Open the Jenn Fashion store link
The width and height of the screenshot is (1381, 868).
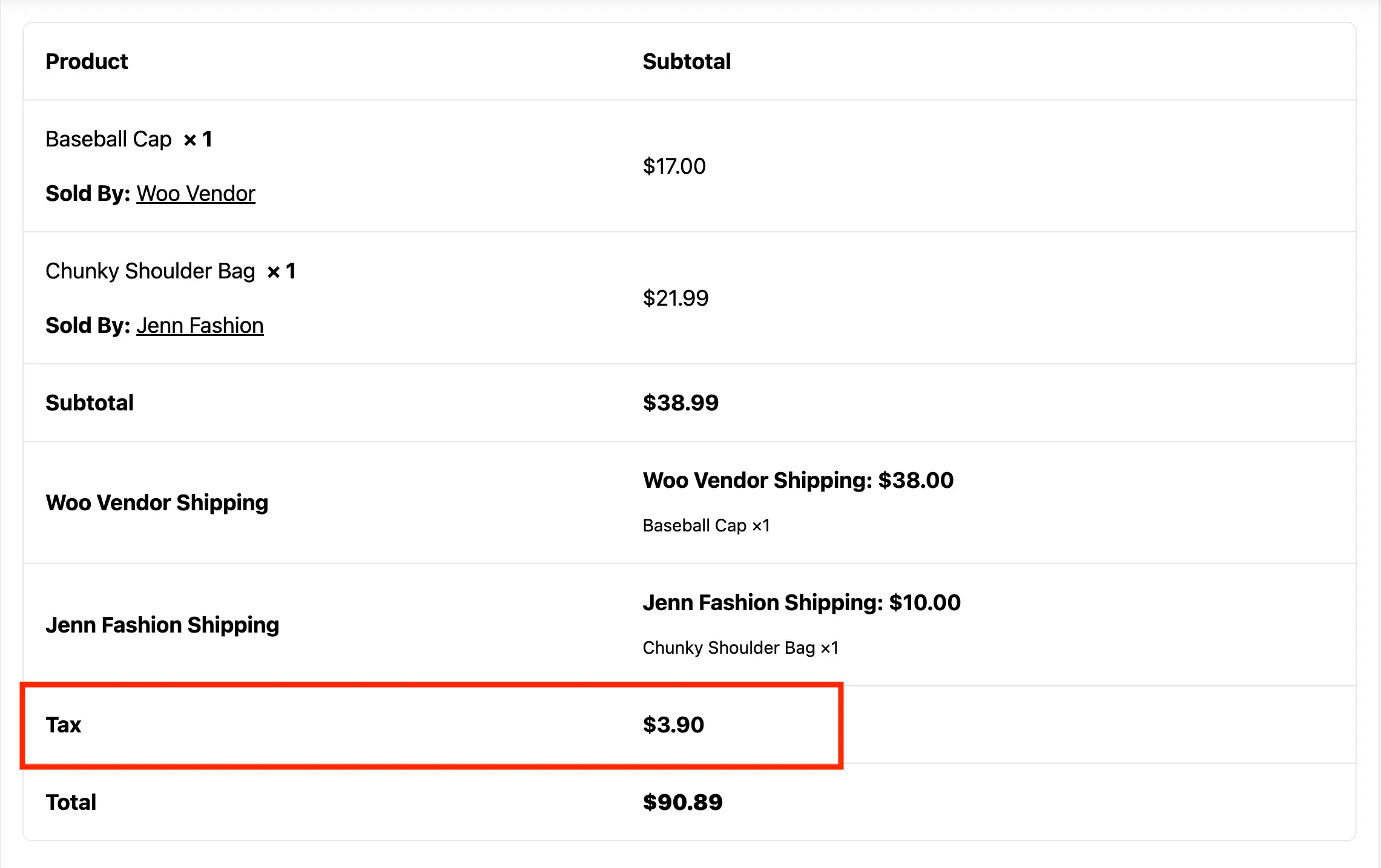click(200, 326)
